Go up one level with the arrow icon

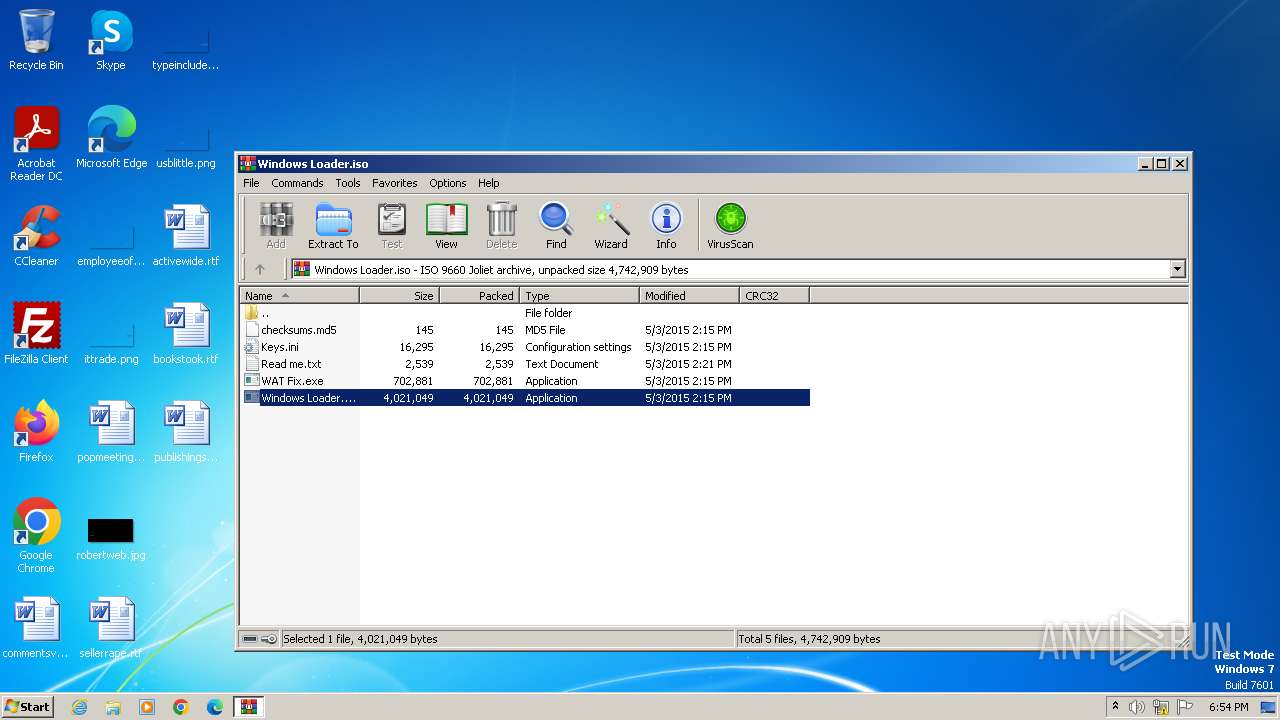click(260, 269)
